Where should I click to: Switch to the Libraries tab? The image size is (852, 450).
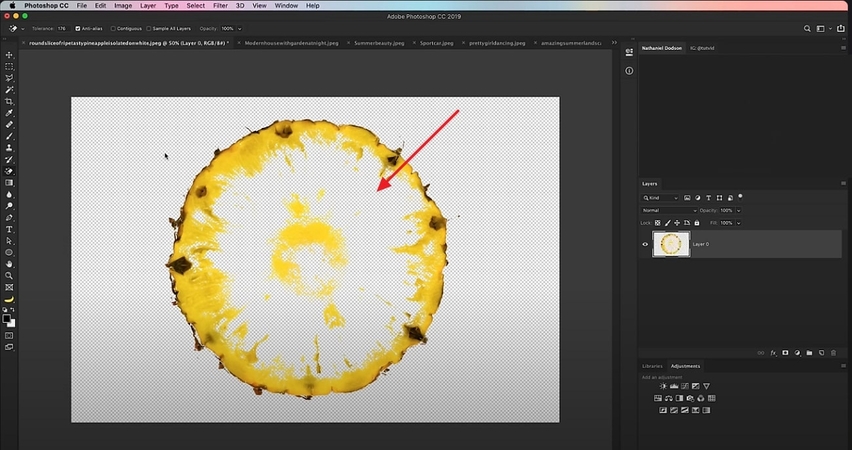tap(652, 366)
